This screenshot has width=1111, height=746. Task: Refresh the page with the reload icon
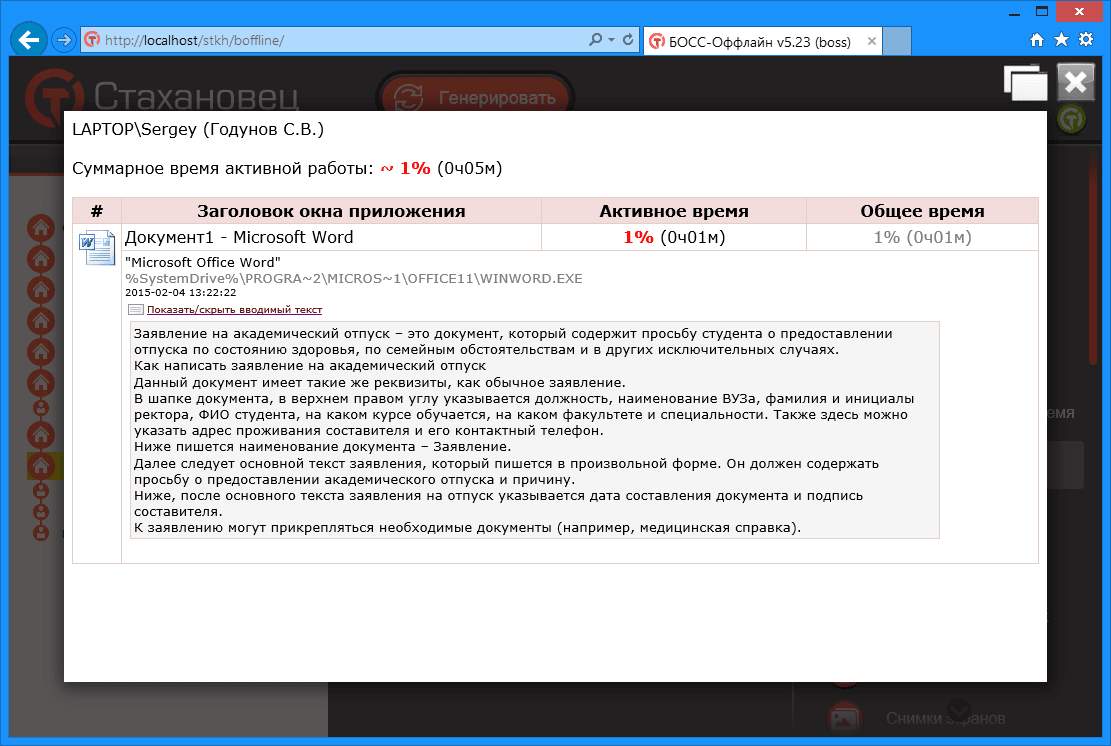[x=628, y=40]
